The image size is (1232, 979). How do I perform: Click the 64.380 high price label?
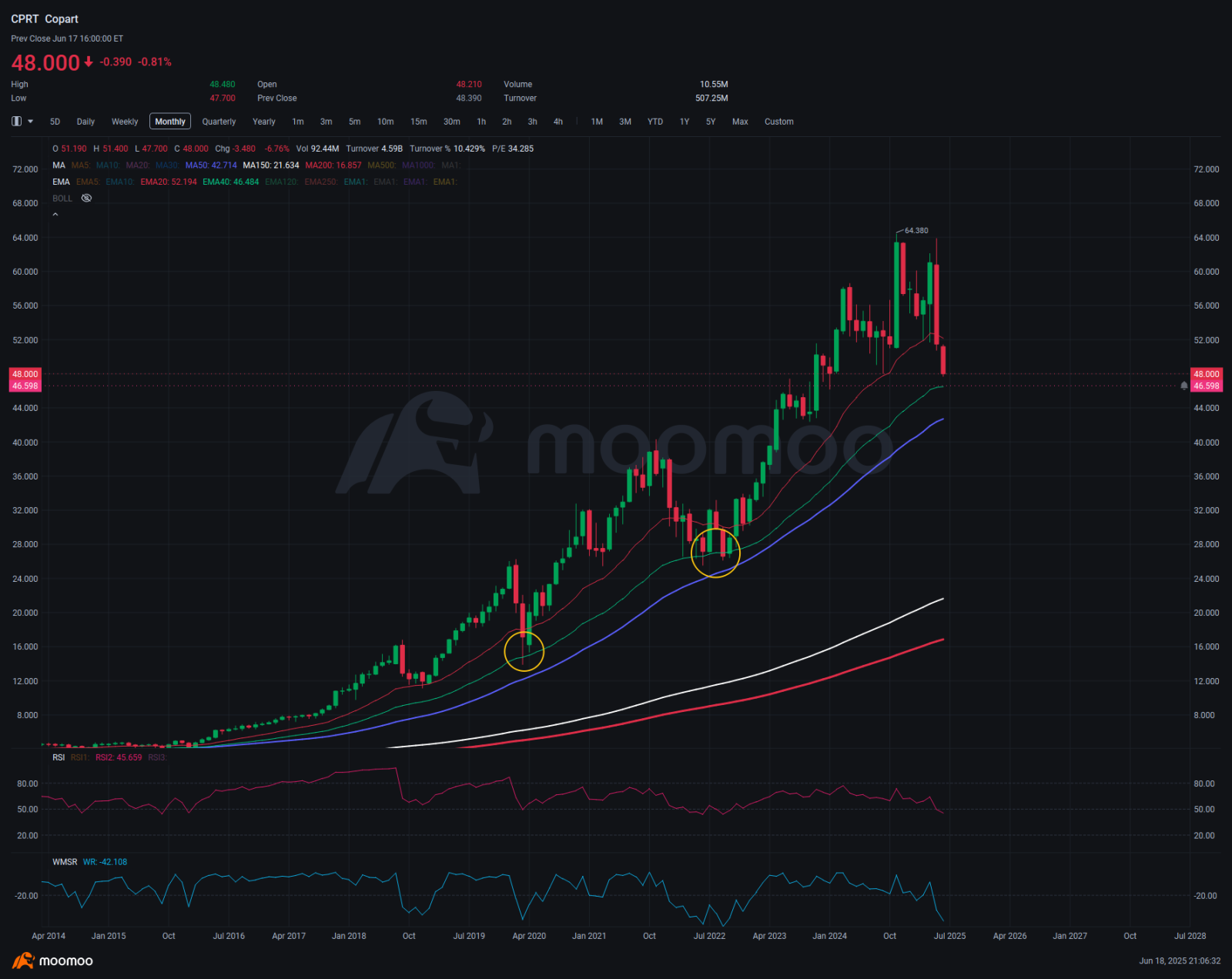916,230
